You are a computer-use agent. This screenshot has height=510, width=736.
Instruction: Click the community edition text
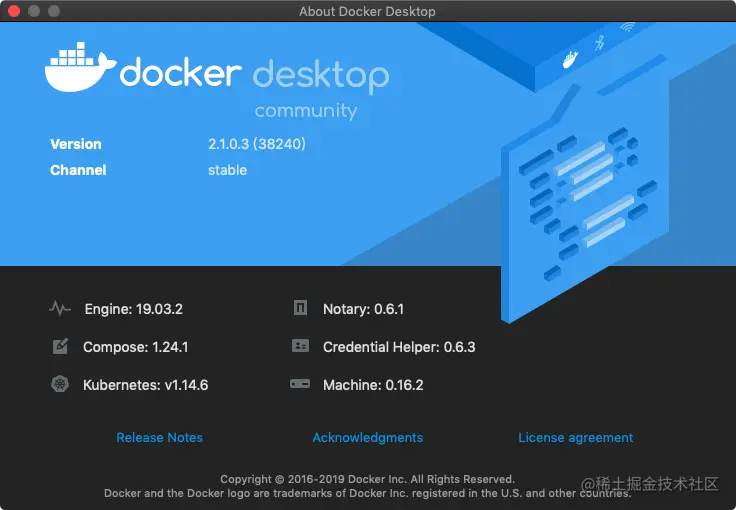coord(306,111)
